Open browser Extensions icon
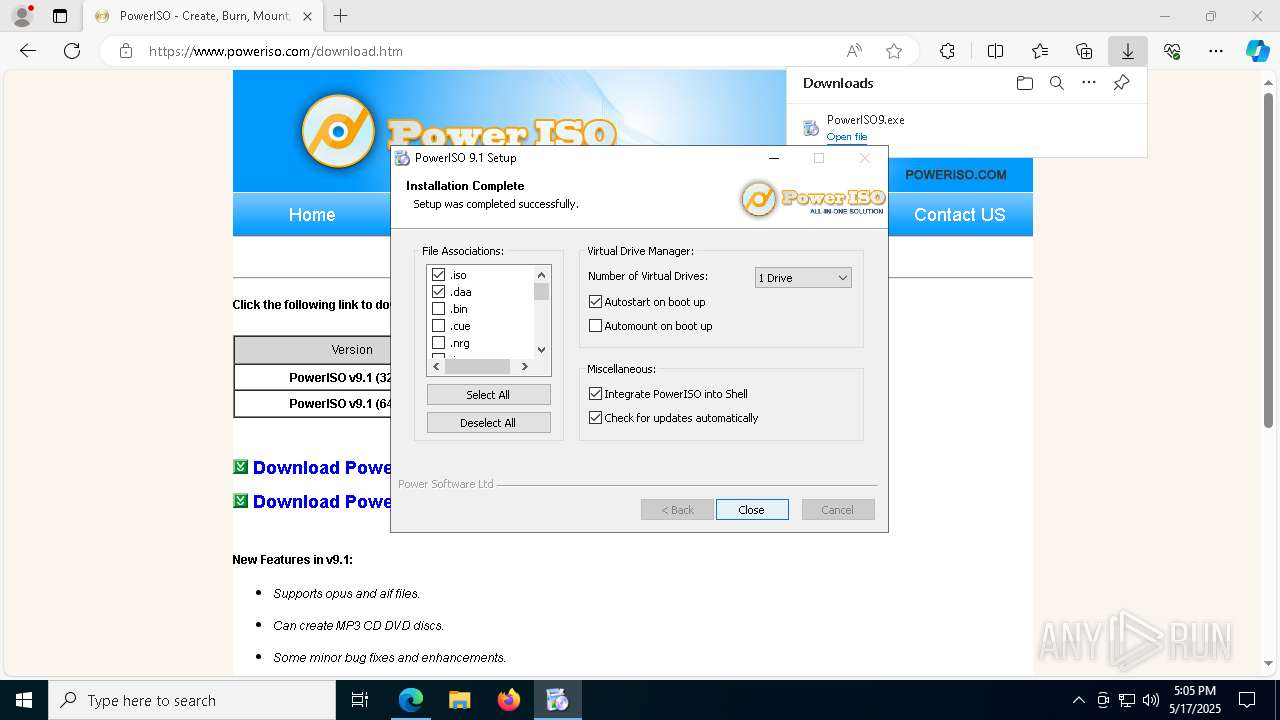Image resolution: width=1280 pixels, height=720 pixels. click(947, 51)
